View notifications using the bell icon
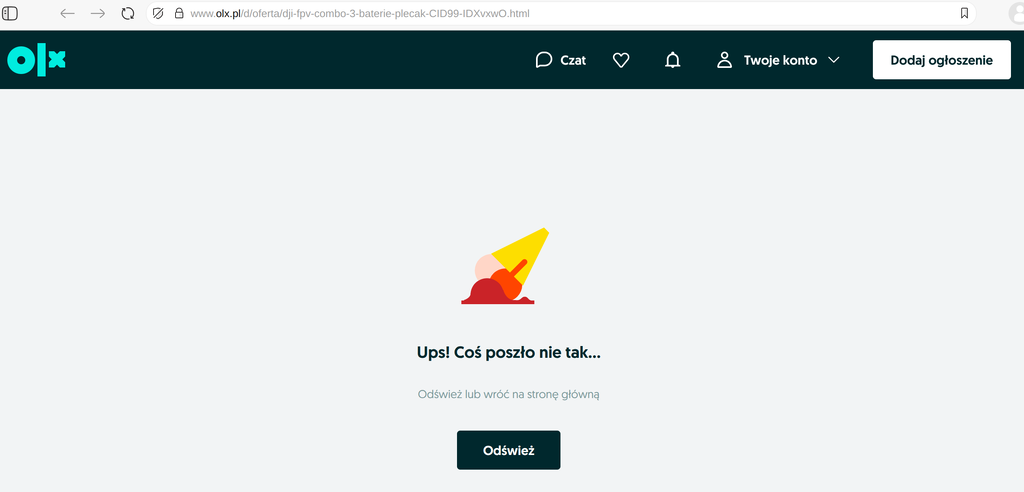 pyautogui.click(x=673, y=60)
